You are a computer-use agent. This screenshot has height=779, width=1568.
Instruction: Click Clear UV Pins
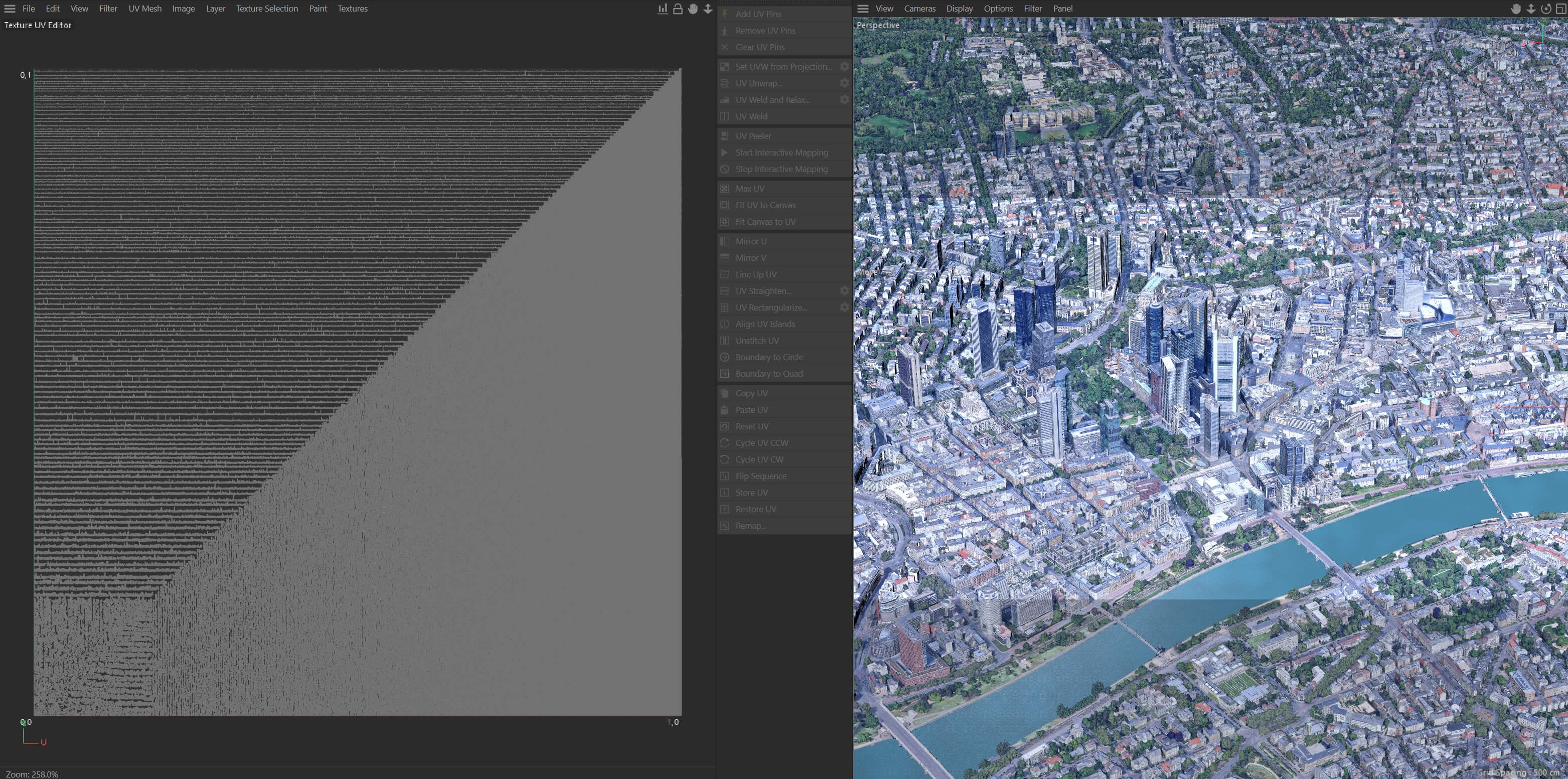(x=784, y=47)
